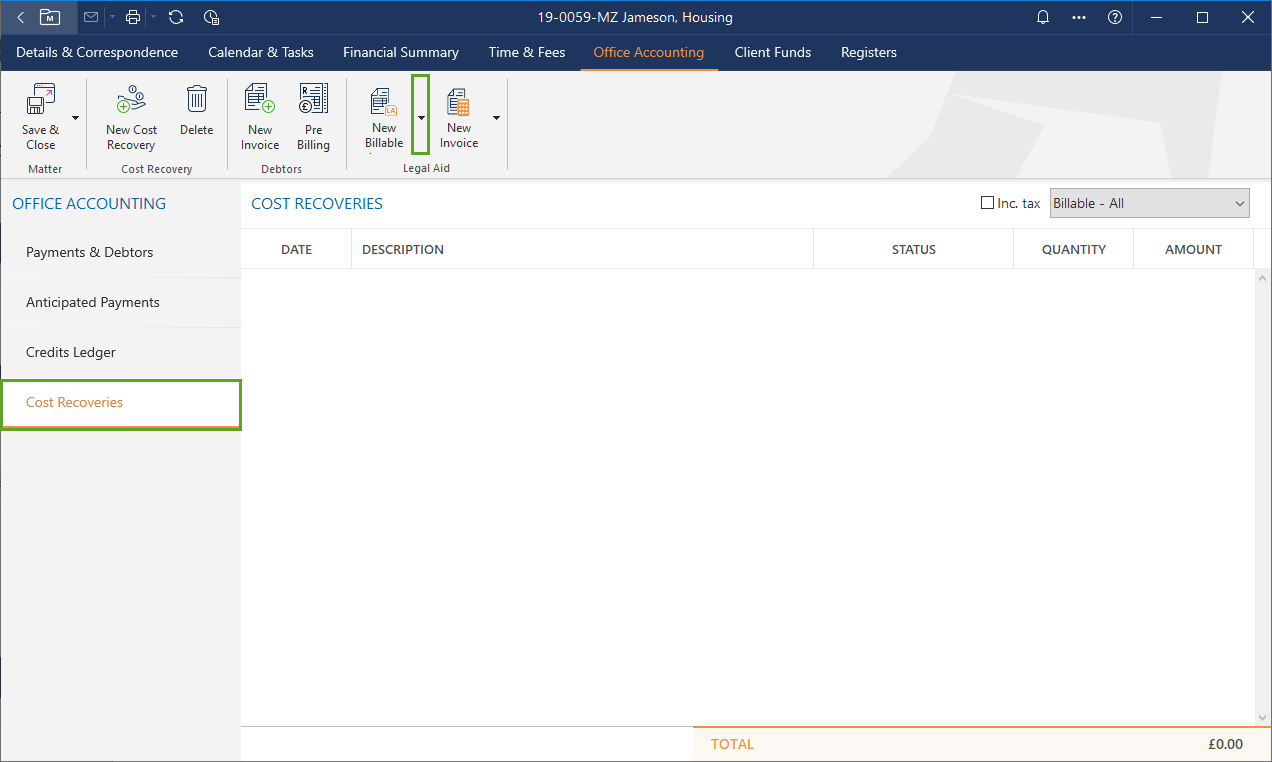This screenshot has width=1272, height=762.
Task: Open the Billable - All filter dropdown
Action: 1150,203
